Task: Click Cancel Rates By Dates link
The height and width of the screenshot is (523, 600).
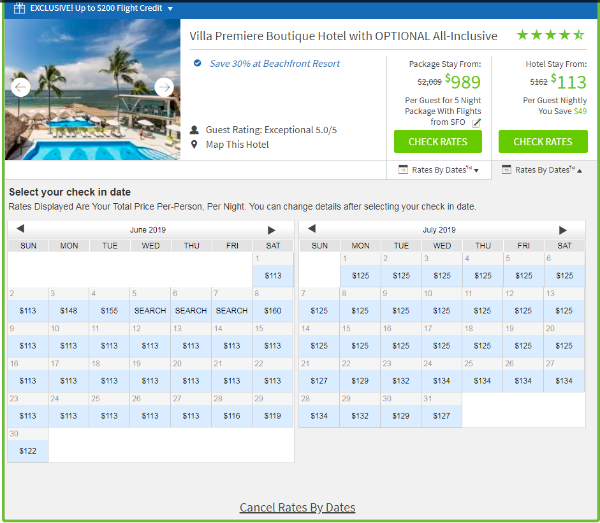Action: coord(297,508)
